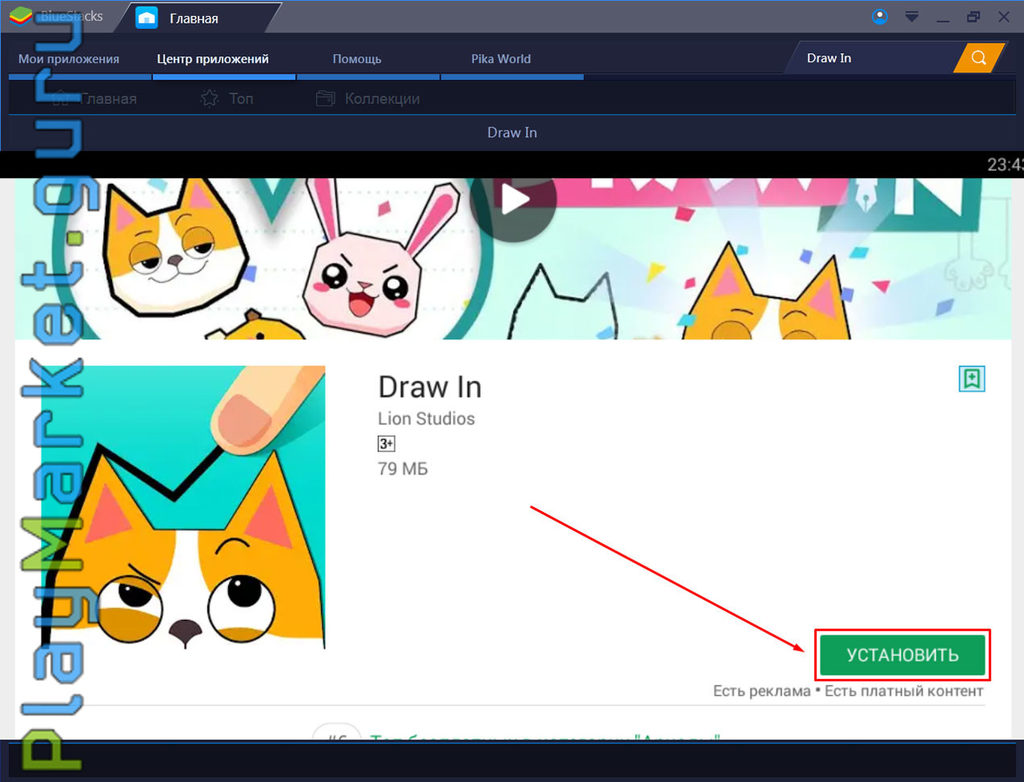Open the Lion Studios developer link
Image resolution: width=1024 pixels, height=782 pixels.
[x=426, y=419]
